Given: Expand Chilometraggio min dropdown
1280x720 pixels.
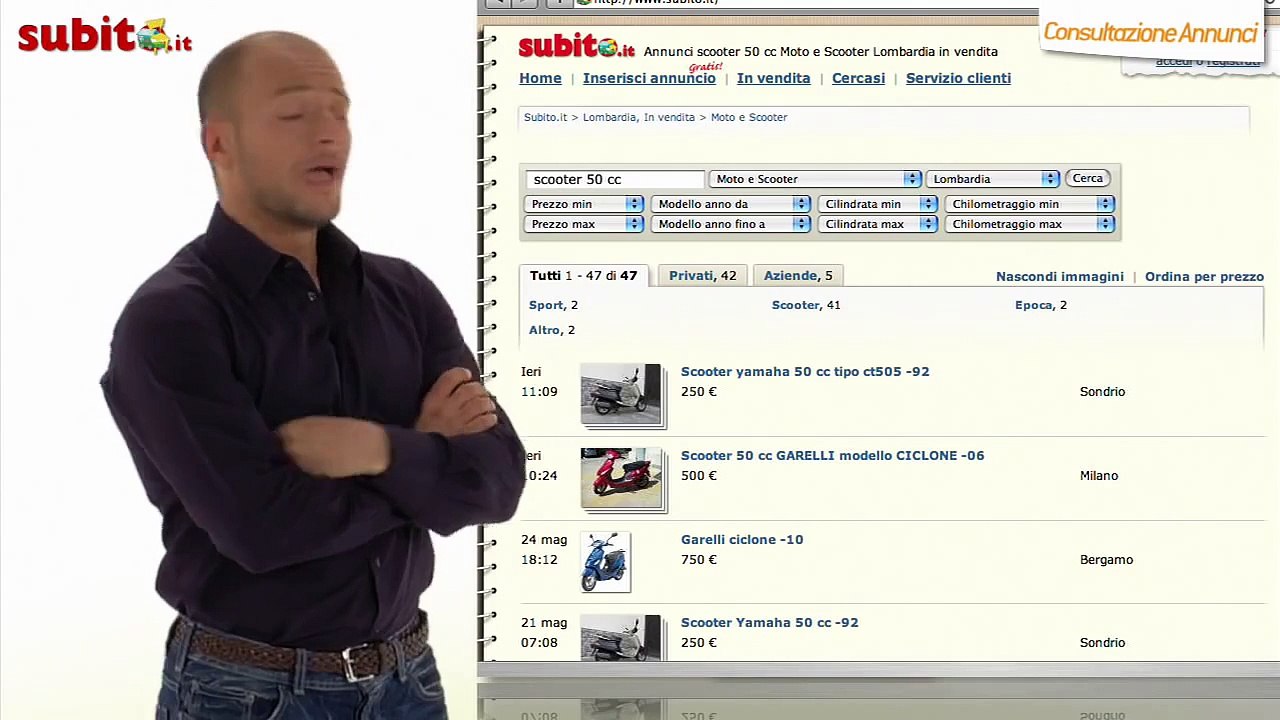Looking at the screenshot, I should 1029,204.
